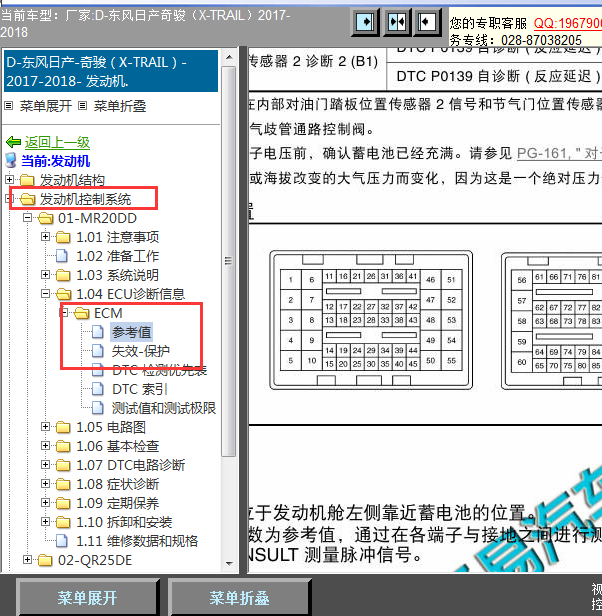Expand 1.05 电路图 folder
Viewport: 602px width, 616px height.
click(46, 427)
